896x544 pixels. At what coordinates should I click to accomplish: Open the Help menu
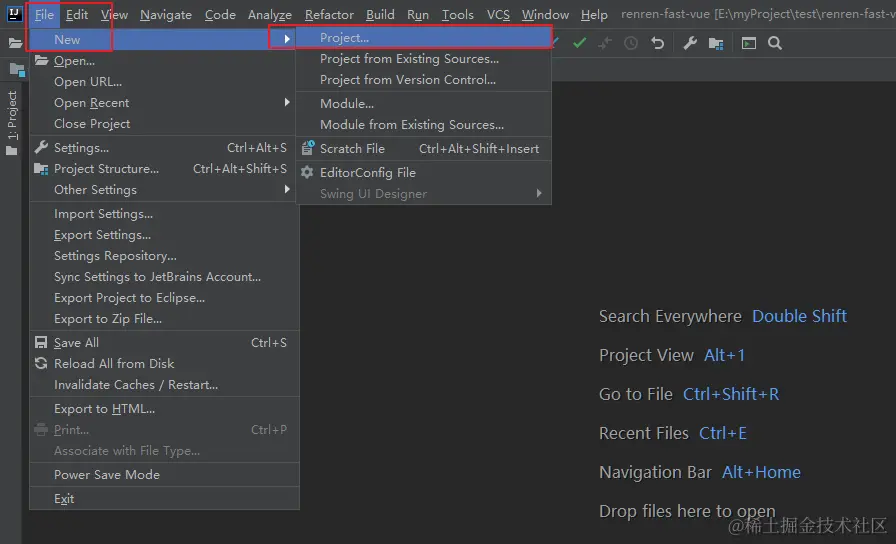[594, 15]
